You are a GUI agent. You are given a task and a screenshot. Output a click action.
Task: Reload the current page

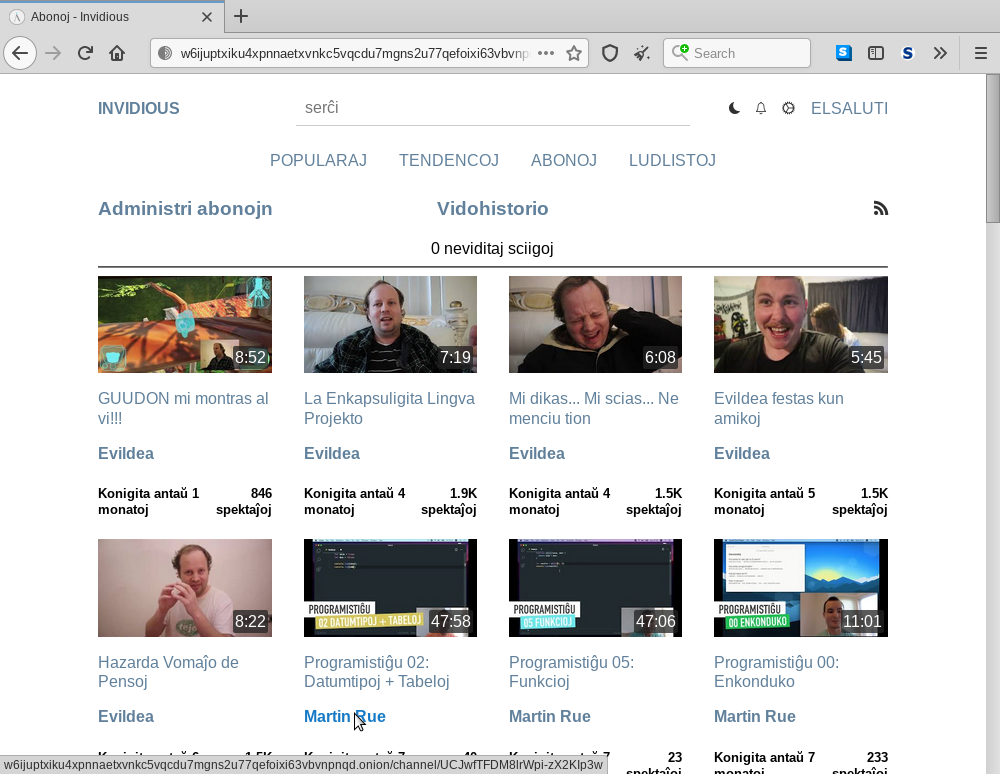click(86, 53)
